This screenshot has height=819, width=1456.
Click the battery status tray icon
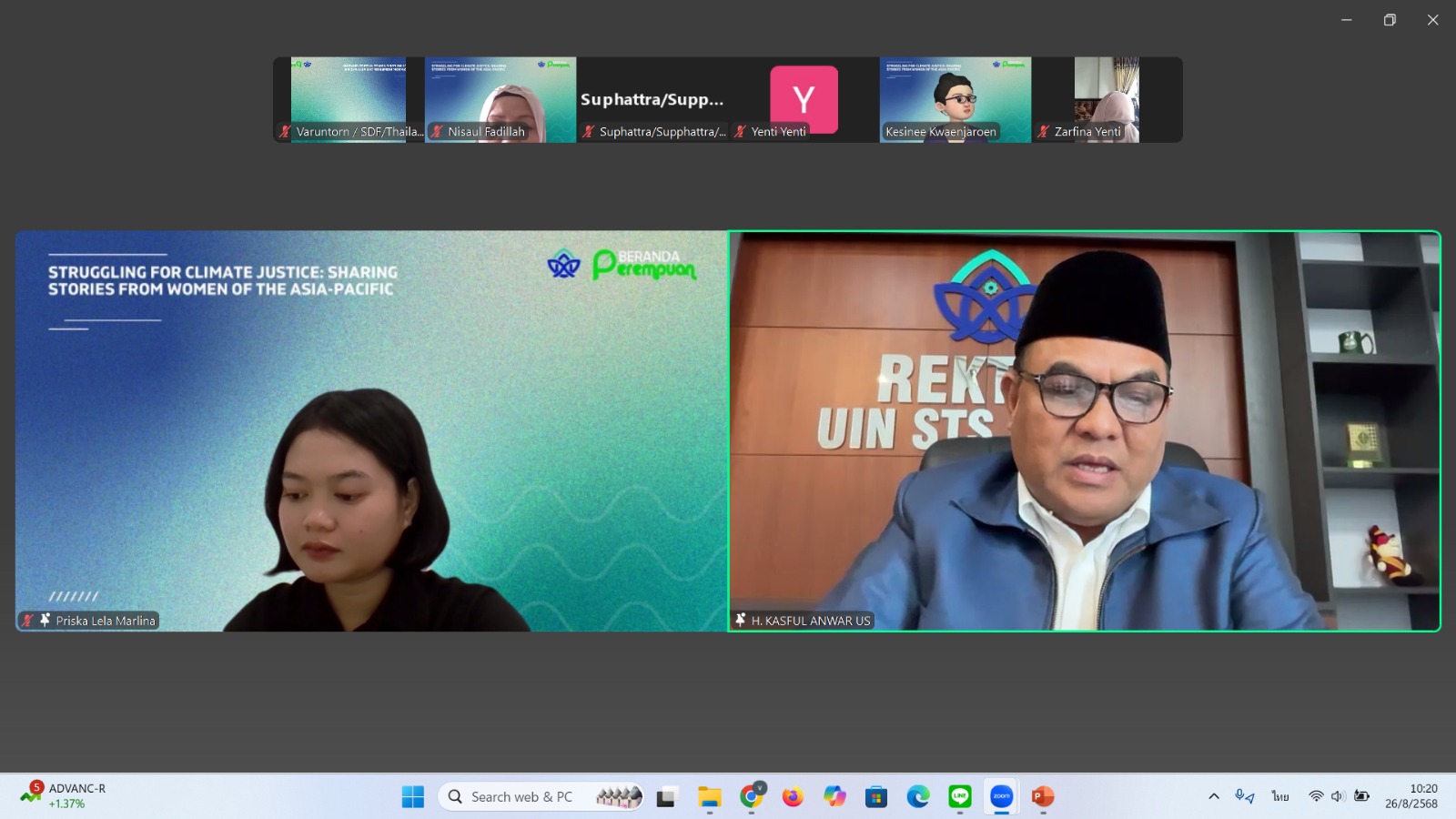click(1361, 796)
